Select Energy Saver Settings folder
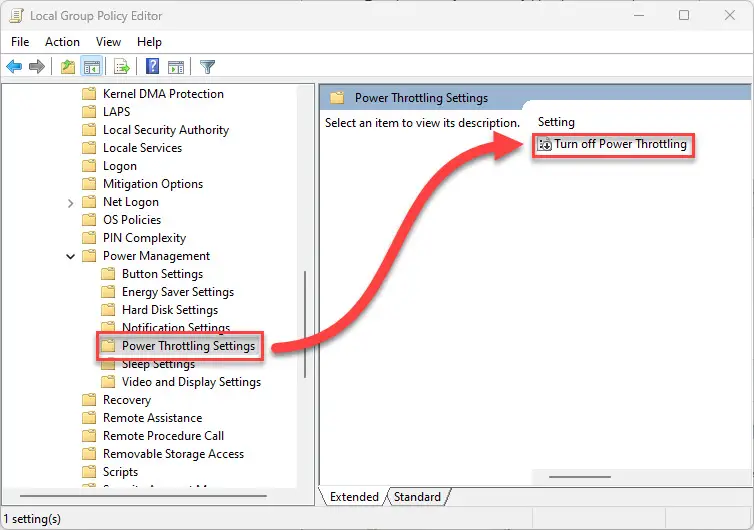Image resolution: width=754 pixels, height=530 pixels. click(178, 292)
